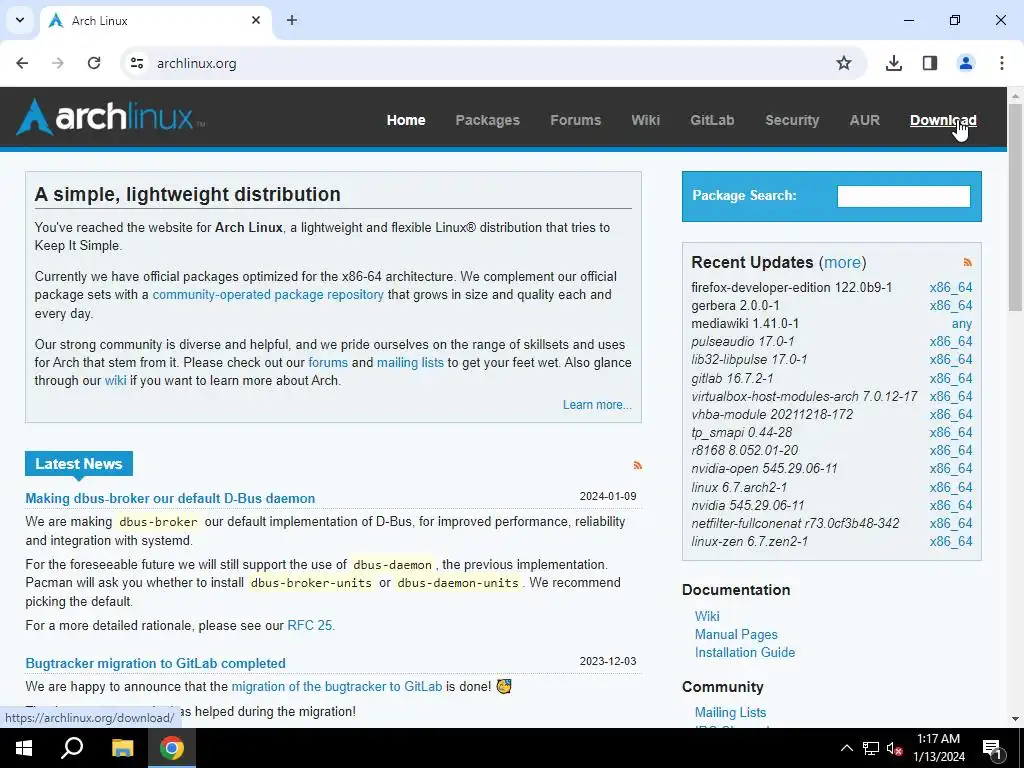Open the Windows Start menu
This screenshot has width=1024, height=768.
pos(24,748)
